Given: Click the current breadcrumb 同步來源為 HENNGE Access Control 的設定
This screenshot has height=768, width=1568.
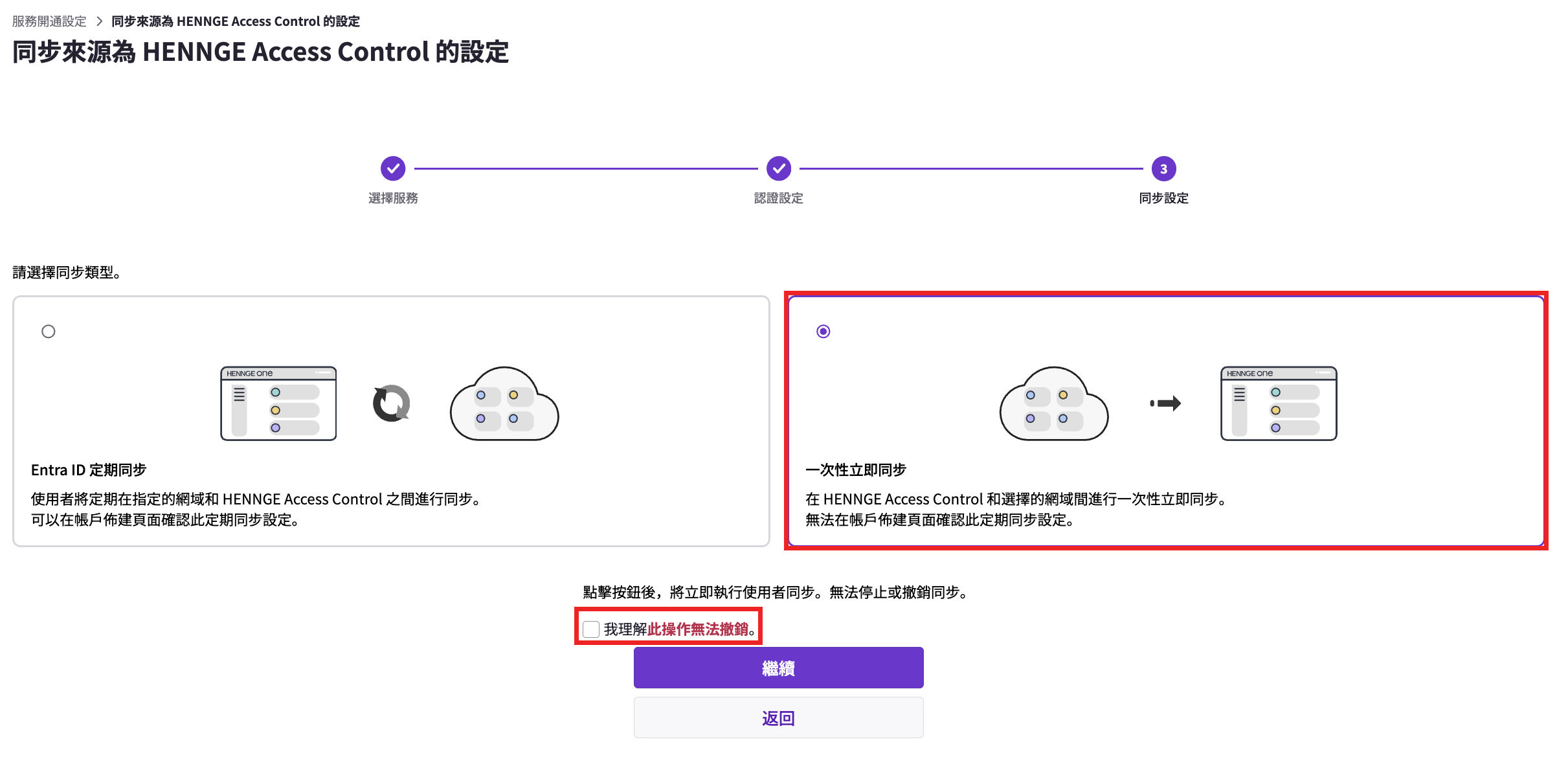Looking at the screenshot, I should [x=236, y=21].
